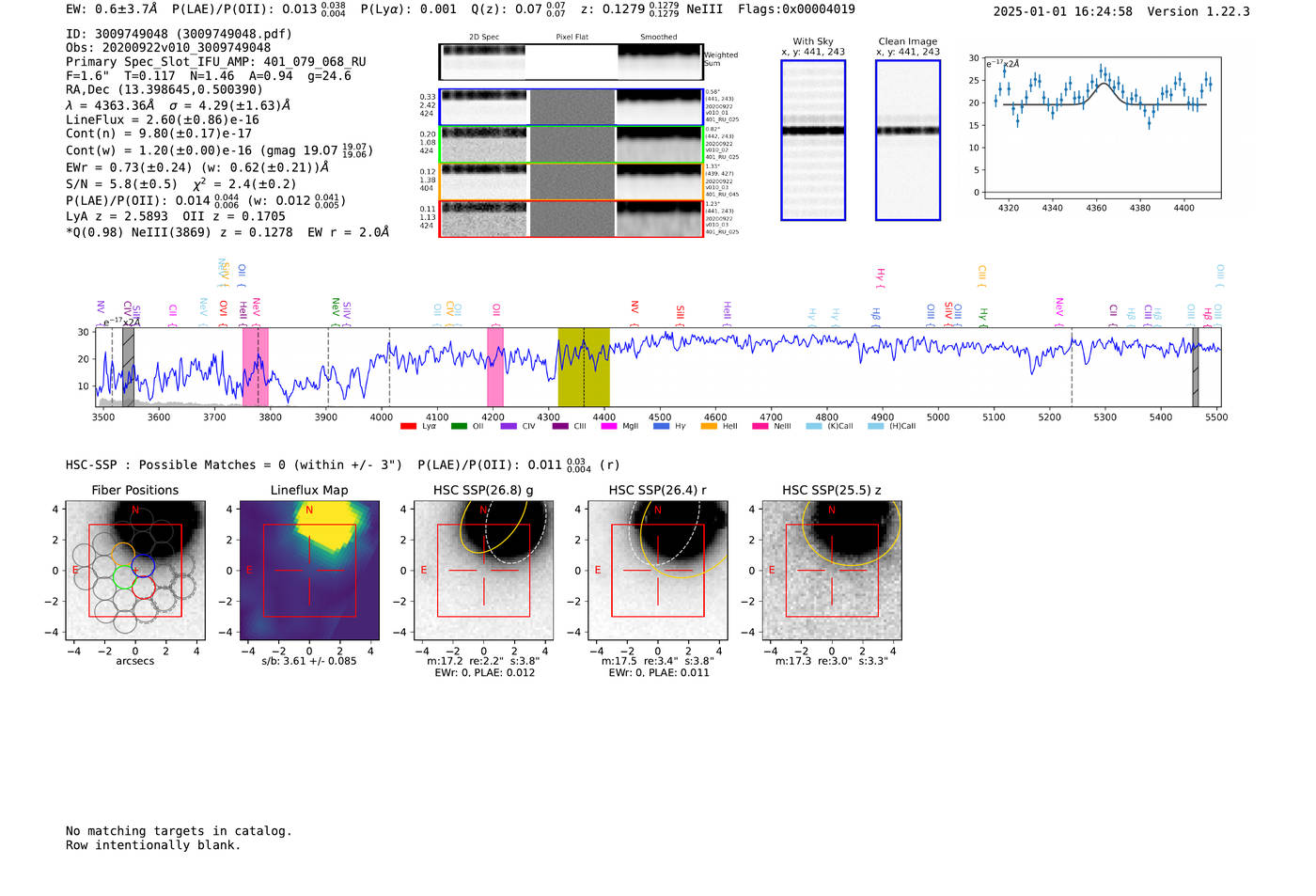Click the HSC-SSP Possible Matches heading
The height and width of the screenshot is (896, 1316).
pos(234,464)
